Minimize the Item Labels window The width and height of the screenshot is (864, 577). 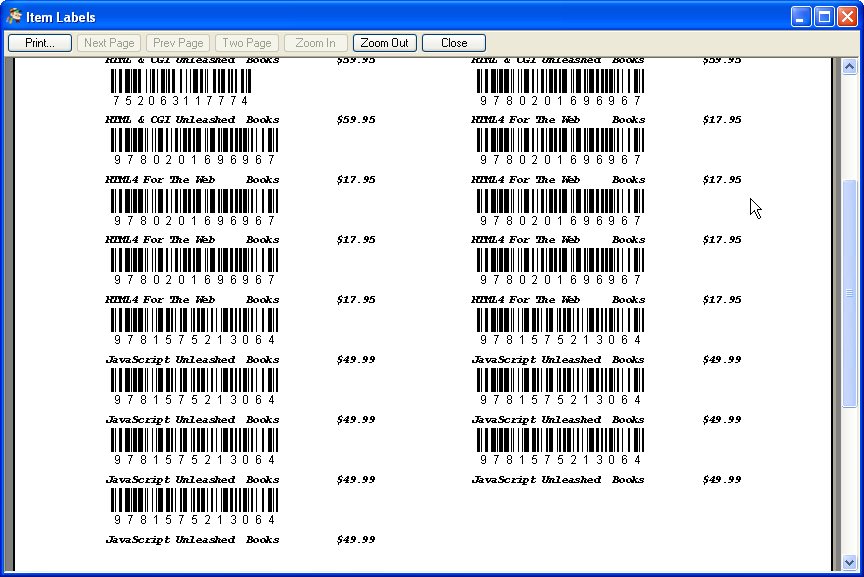(801, 17)
